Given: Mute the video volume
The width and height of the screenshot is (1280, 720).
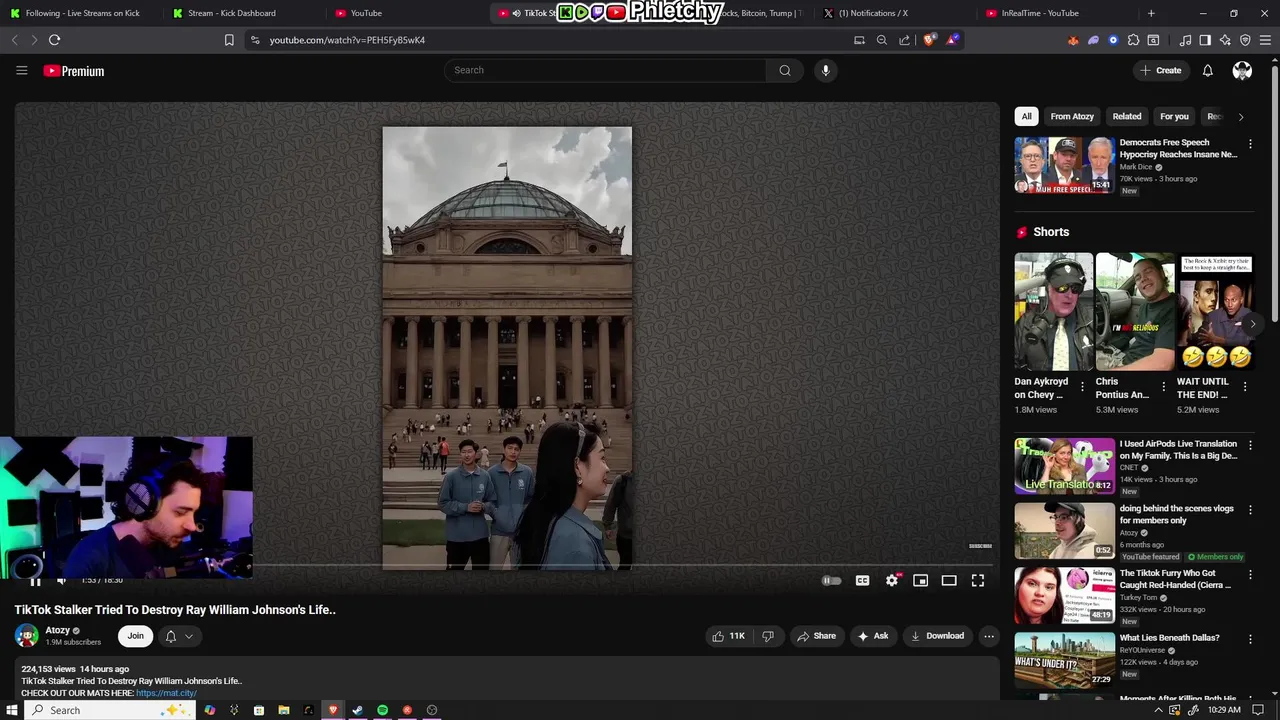Looking at the screenshot, I should point(61,580).
